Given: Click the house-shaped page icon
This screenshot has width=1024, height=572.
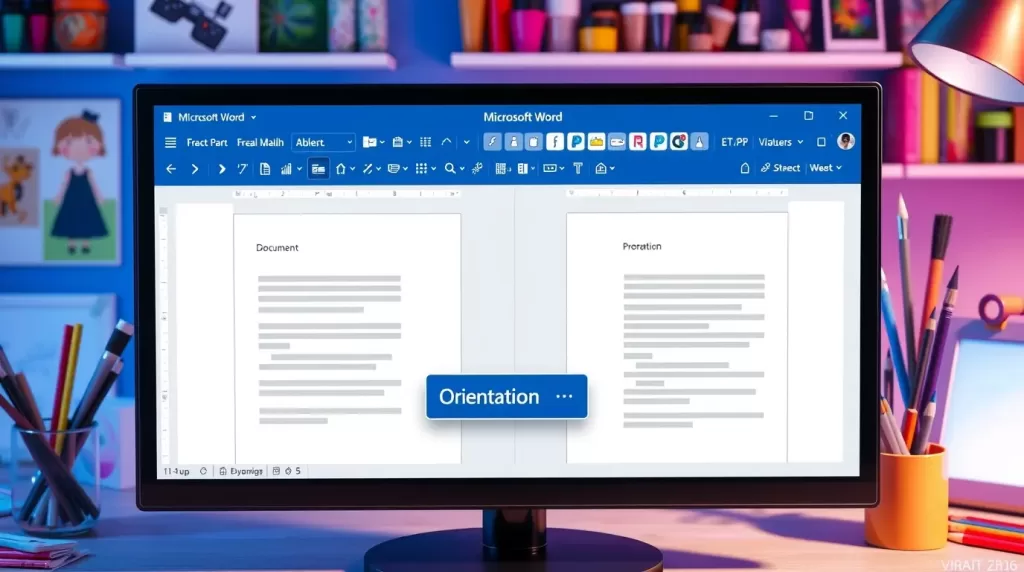Looking at the screenshot, I should pyautogui.click(x=601, y=168).
